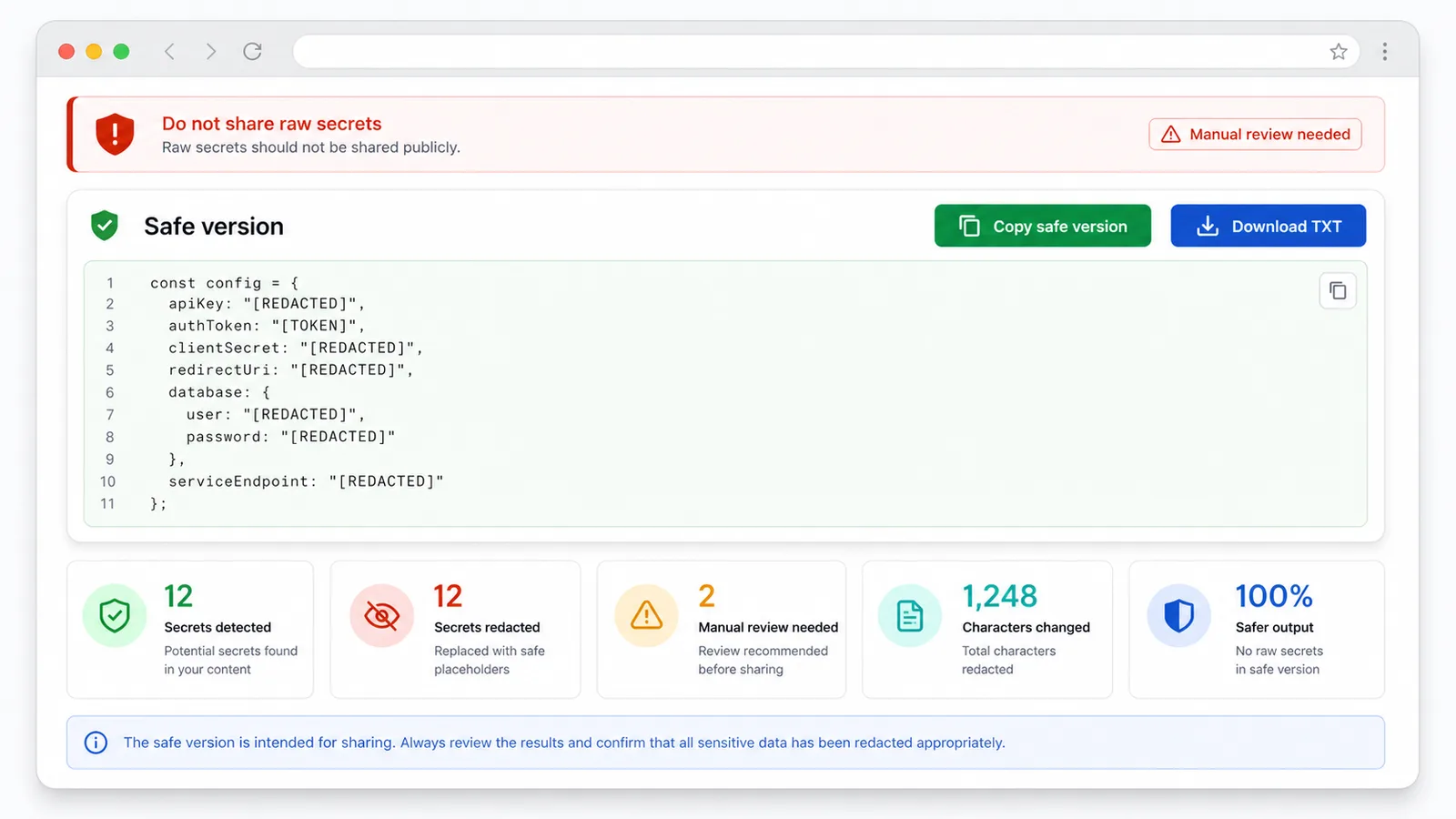Click the info icon in the bottom notice
The image size is (1456, 819).
(96, 743)
